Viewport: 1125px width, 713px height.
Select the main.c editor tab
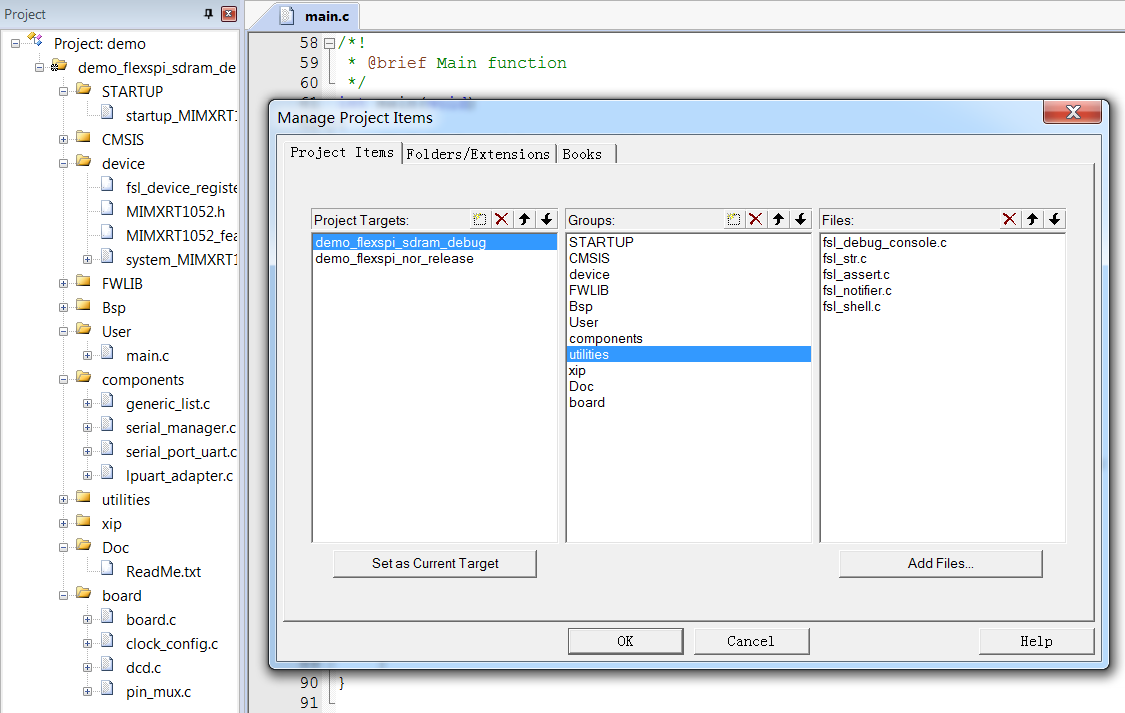pos(316,16)
